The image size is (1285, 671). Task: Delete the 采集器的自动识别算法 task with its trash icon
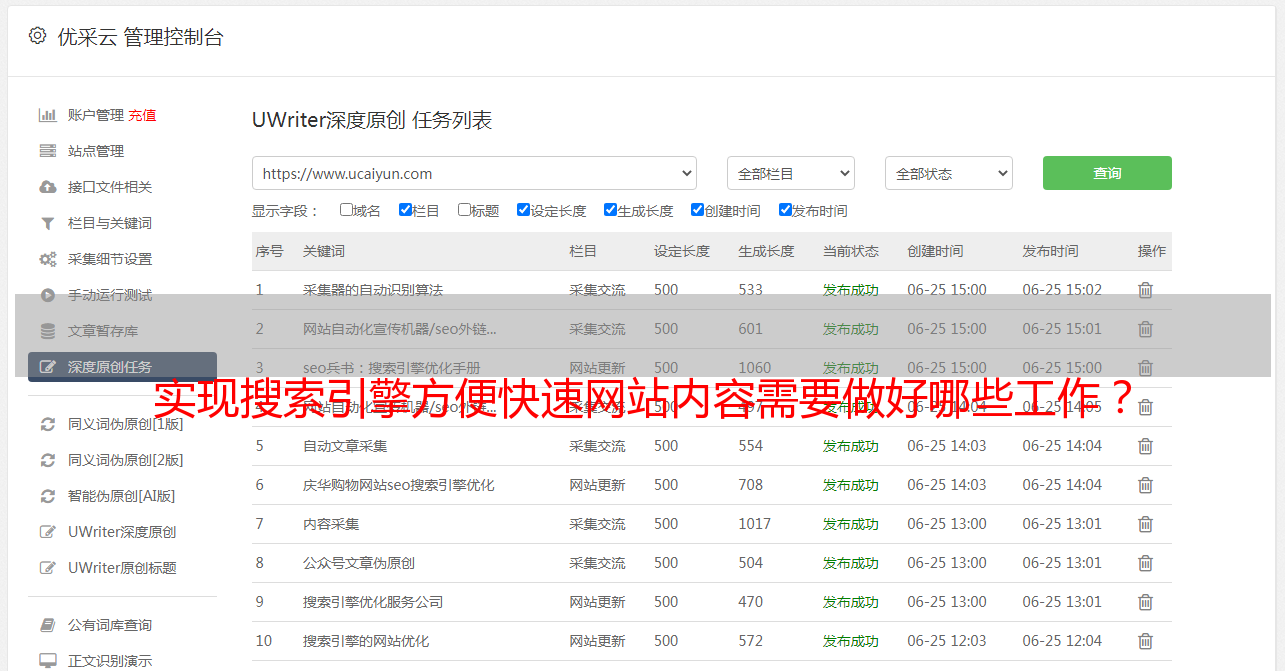point(1146,290)
